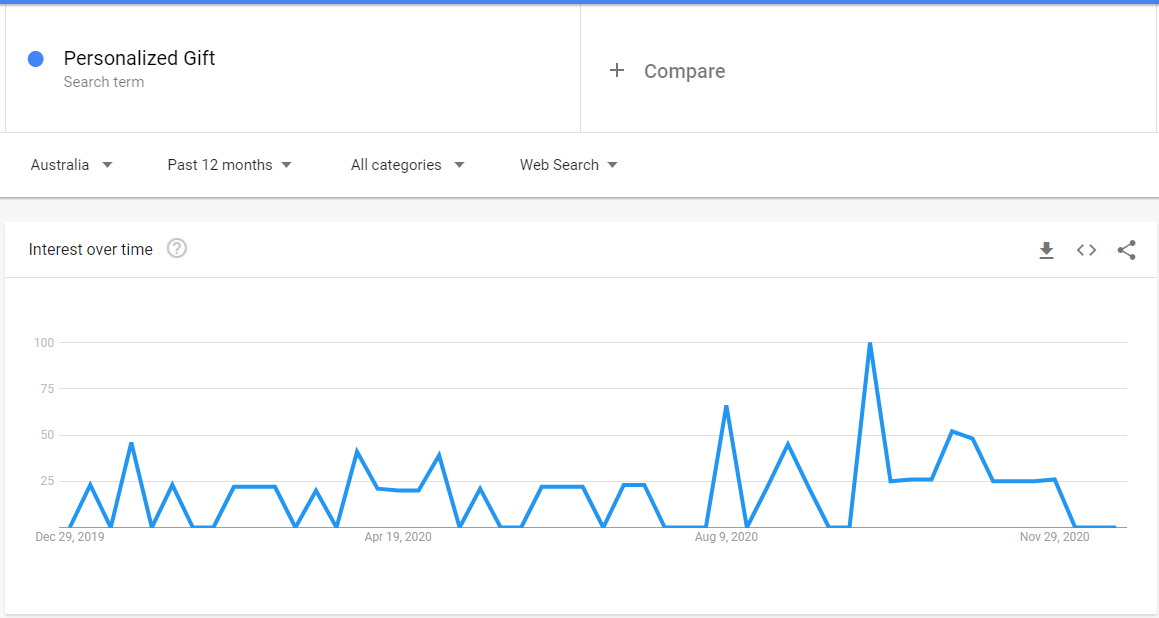1159x618 pixels.
Task: Edit the Personalized Gift search term
Action: pyautogui.click(x=139, y=58)
